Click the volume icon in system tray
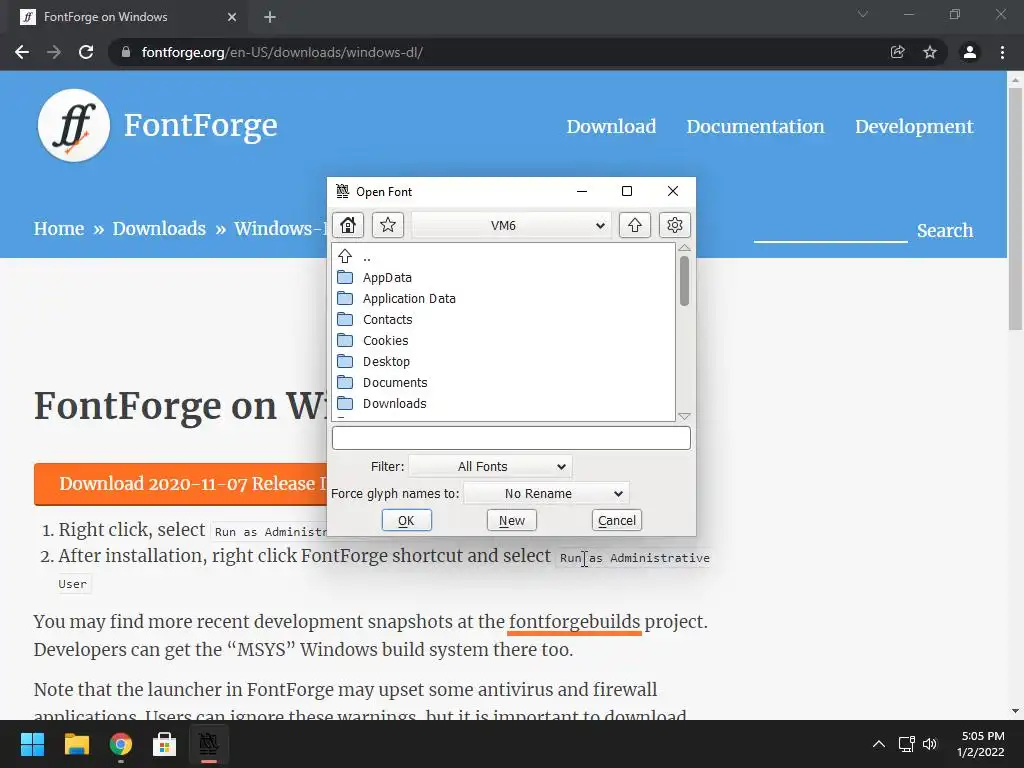The image size is (1024, 768). [930, 744]
